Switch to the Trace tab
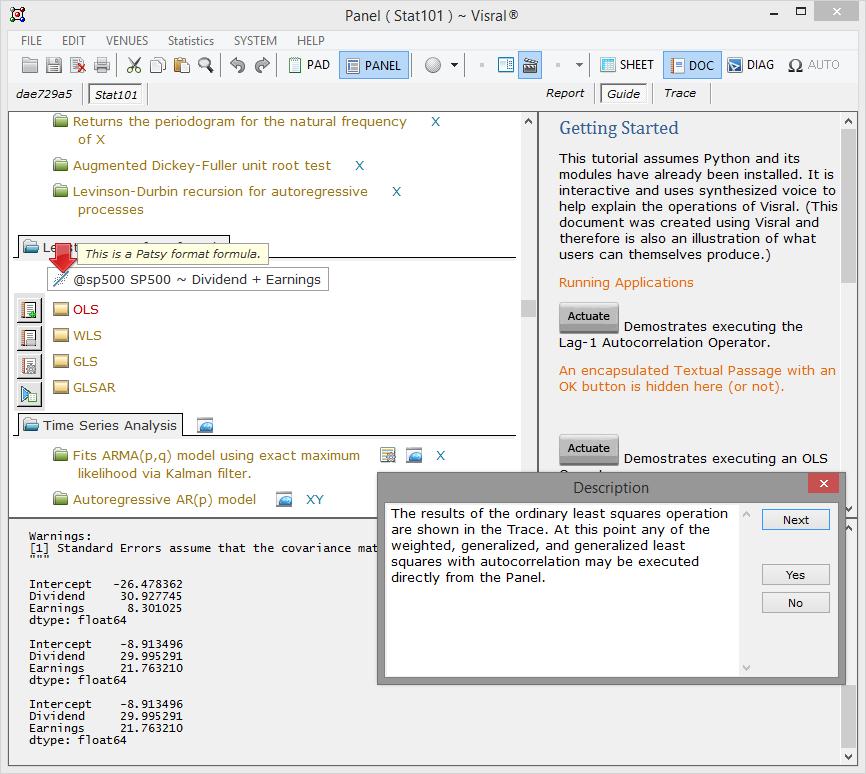Viewport: 866px width, 774px height. pyautogui.click(x=679, y=93)
